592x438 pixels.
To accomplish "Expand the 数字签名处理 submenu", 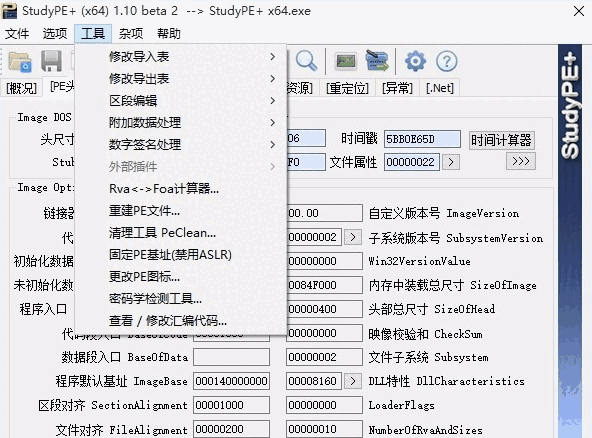I will coord(181,145).
